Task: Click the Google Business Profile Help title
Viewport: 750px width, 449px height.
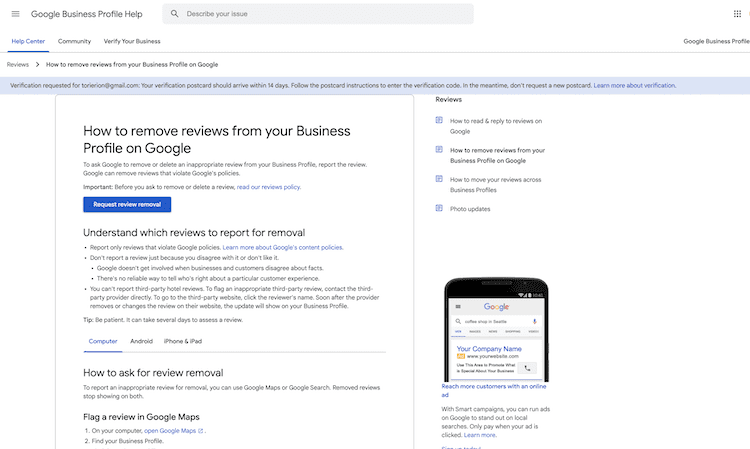Action: [87, 14]
